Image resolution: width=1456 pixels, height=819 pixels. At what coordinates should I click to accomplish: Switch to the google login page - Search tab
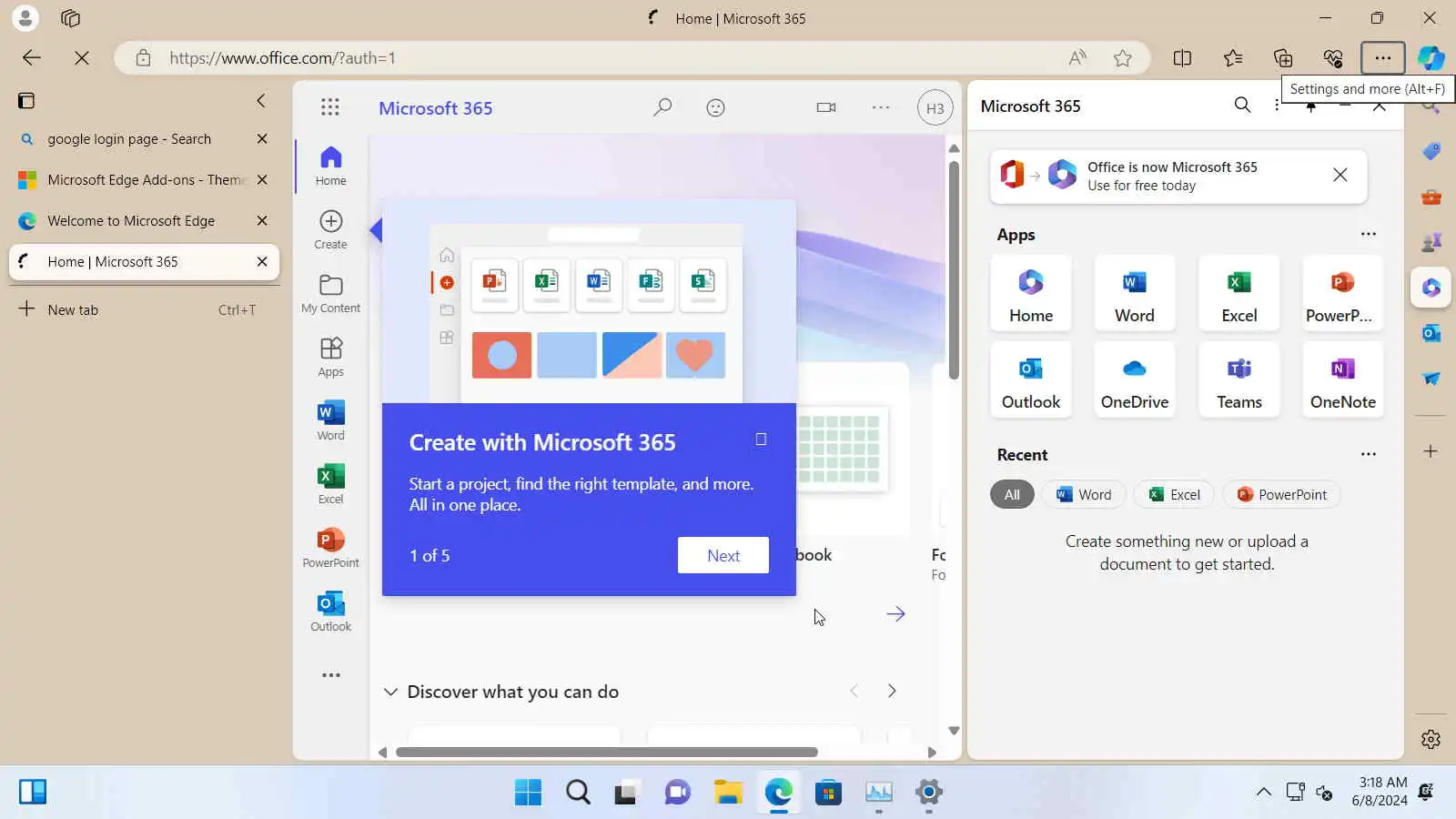[x=130, y=139]
